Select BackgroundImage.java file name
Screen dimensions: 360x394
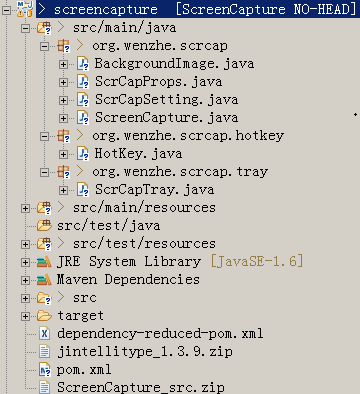(x=174, y=64)
